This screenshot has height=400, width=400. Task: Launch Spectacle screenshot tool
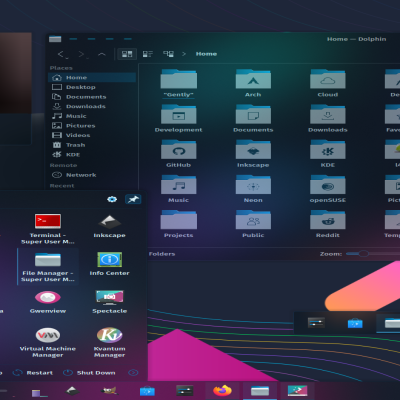coord(109,302)
